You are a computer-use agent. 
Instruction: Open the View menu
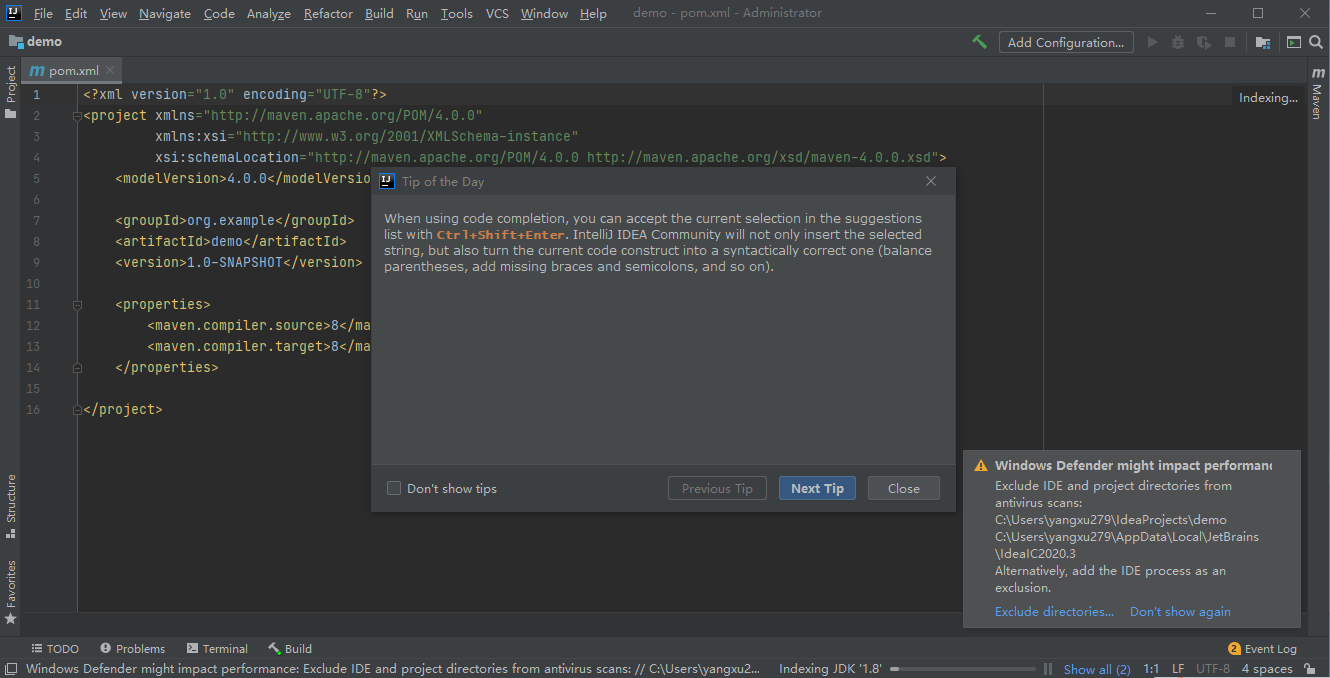pos(113,13)
